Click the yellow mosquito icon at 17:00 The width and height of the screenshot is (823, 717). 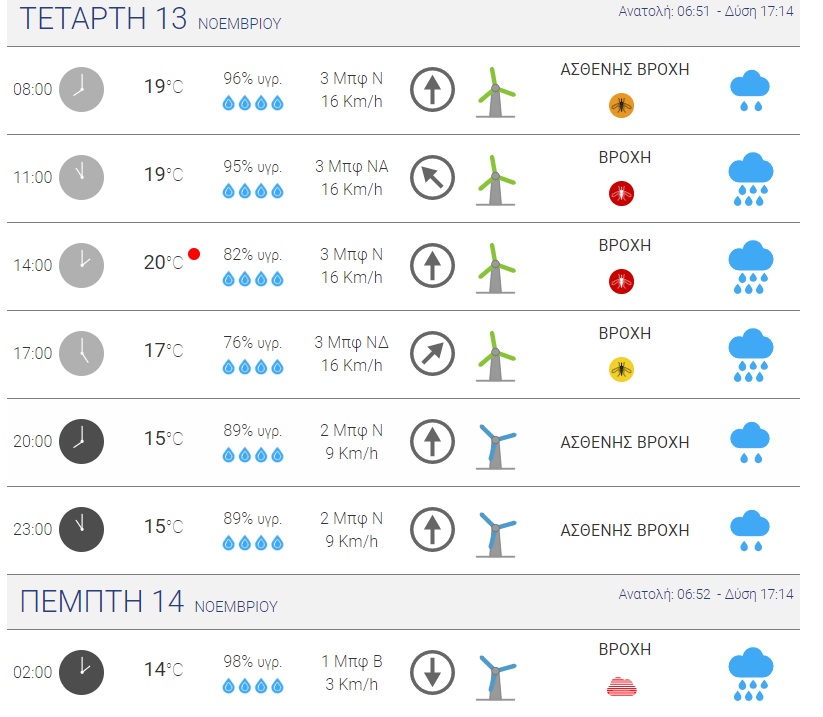[621, 369]
